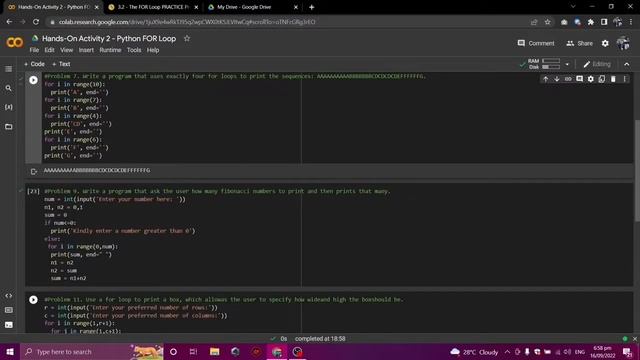Open the table of contents sidebar

click(9, 69)
